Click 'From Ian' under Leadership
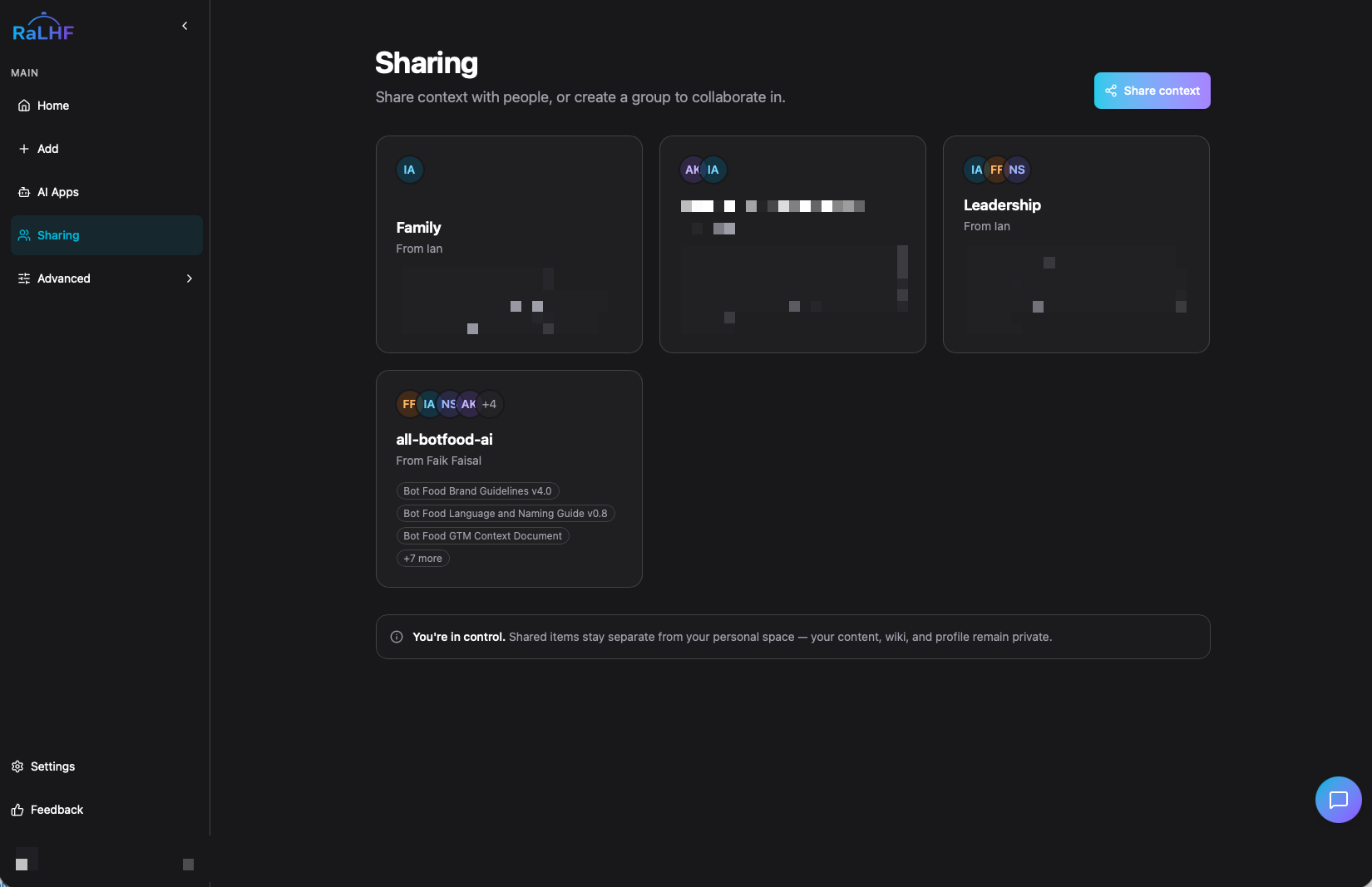The image size is (1372, 887). click(987, 226)
